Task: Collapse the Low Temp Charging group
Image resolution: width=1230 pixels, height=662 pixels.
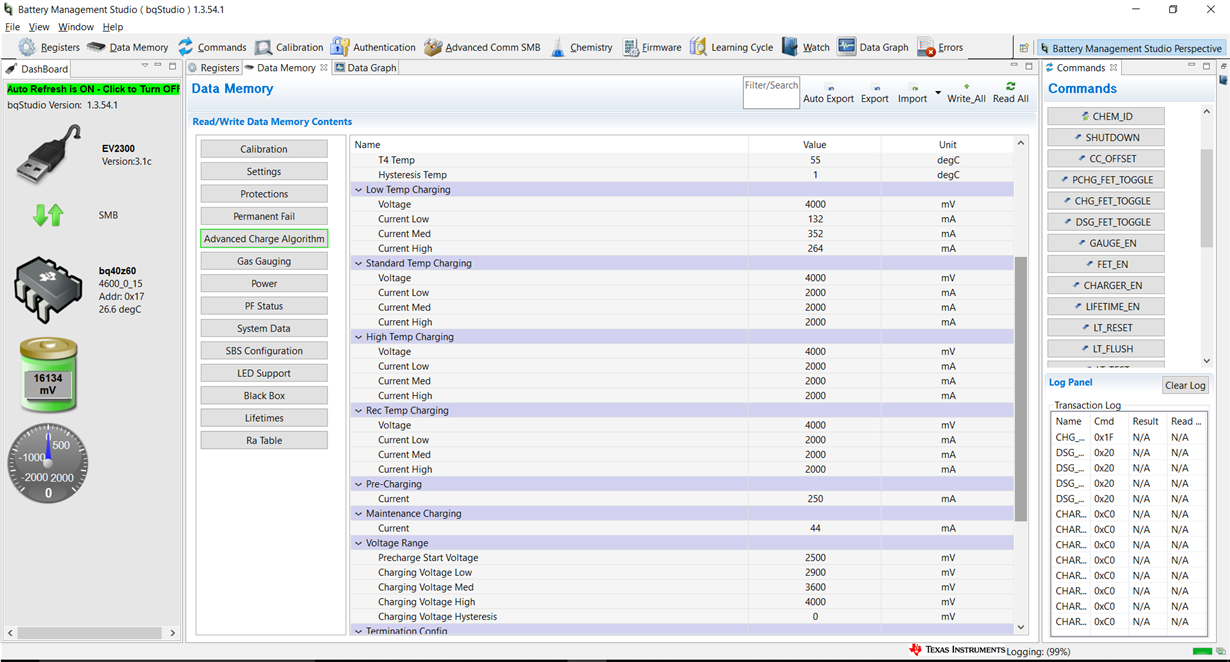Action: [x=358, y=190]
